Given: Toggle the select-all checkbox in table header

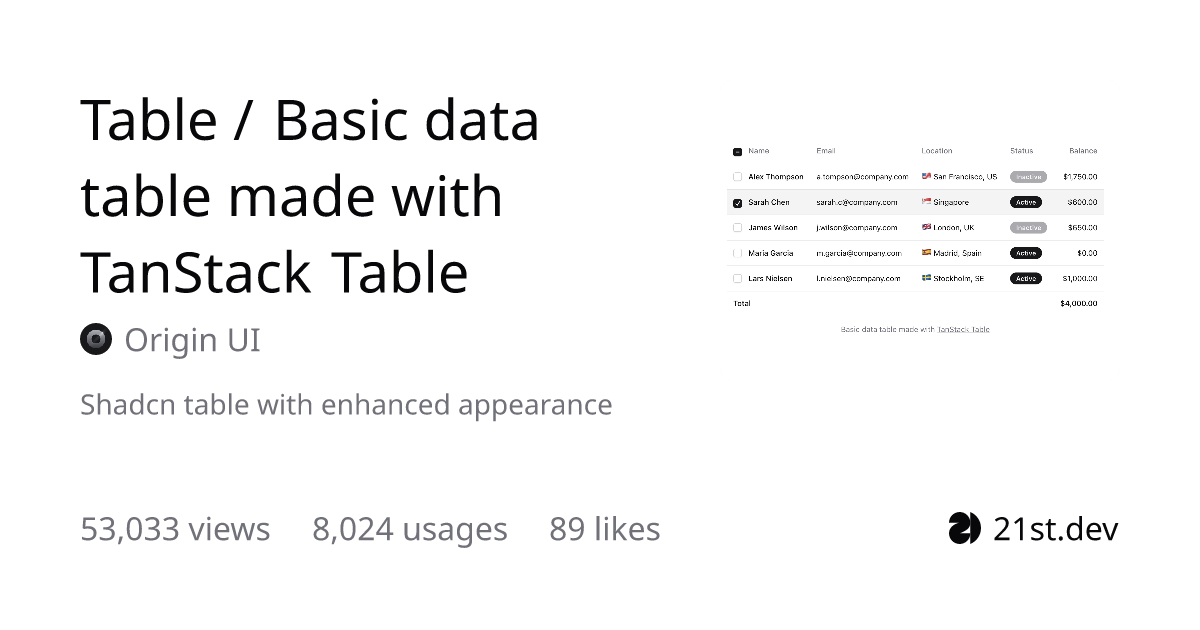Looking at the screenshot, I should (737, 152).
